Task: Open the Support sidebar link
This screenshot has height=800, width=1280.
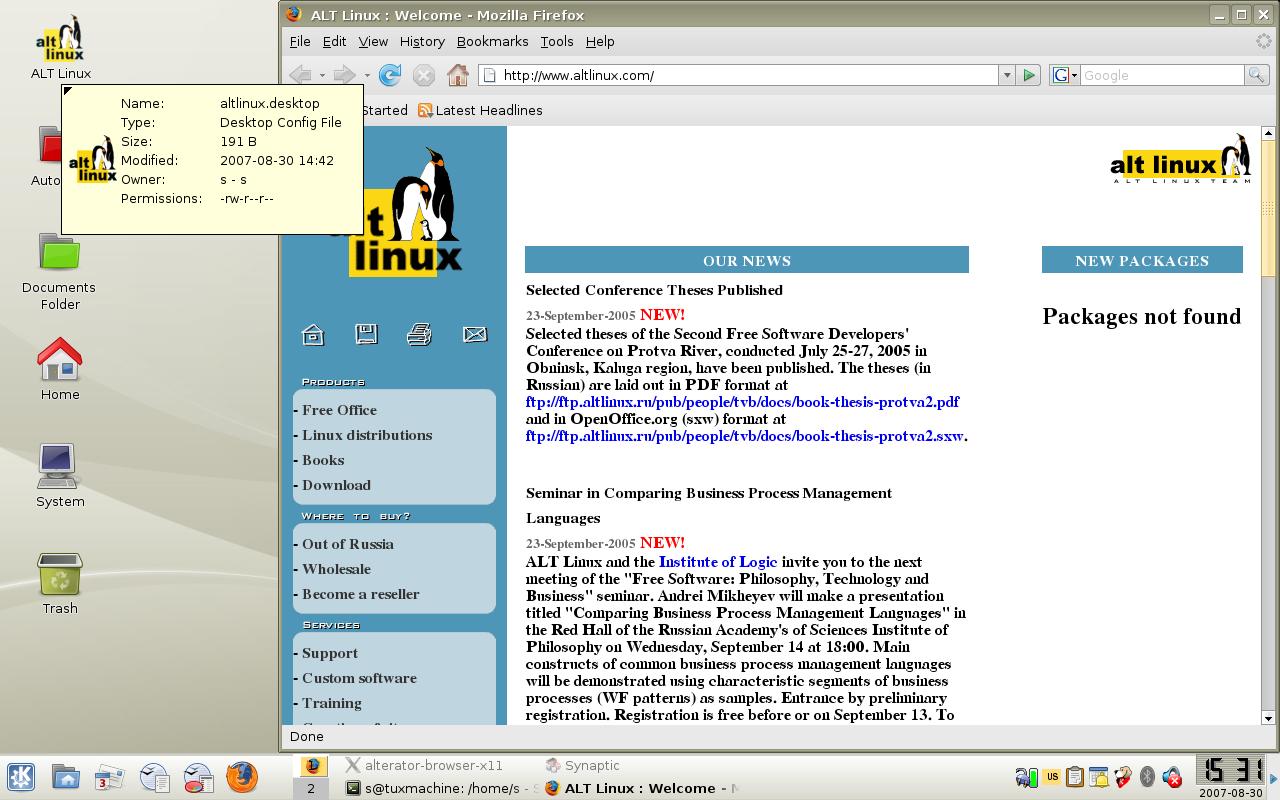Action: (x=330, y=653)
